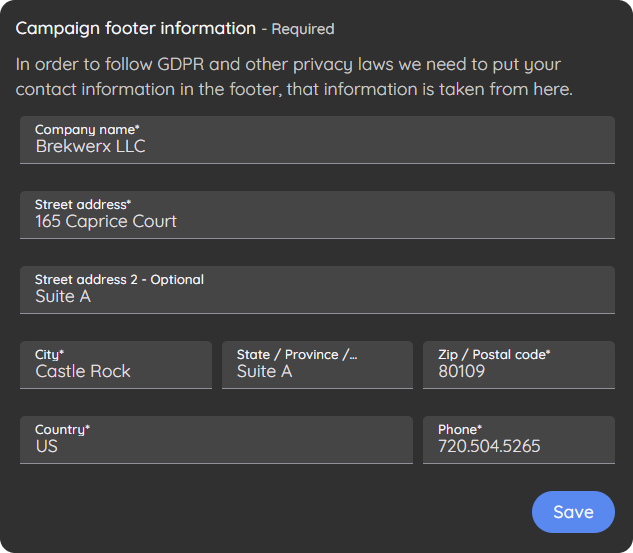633x553 pixels.
Task: Click the Country* label text
Action: [63, 429]
